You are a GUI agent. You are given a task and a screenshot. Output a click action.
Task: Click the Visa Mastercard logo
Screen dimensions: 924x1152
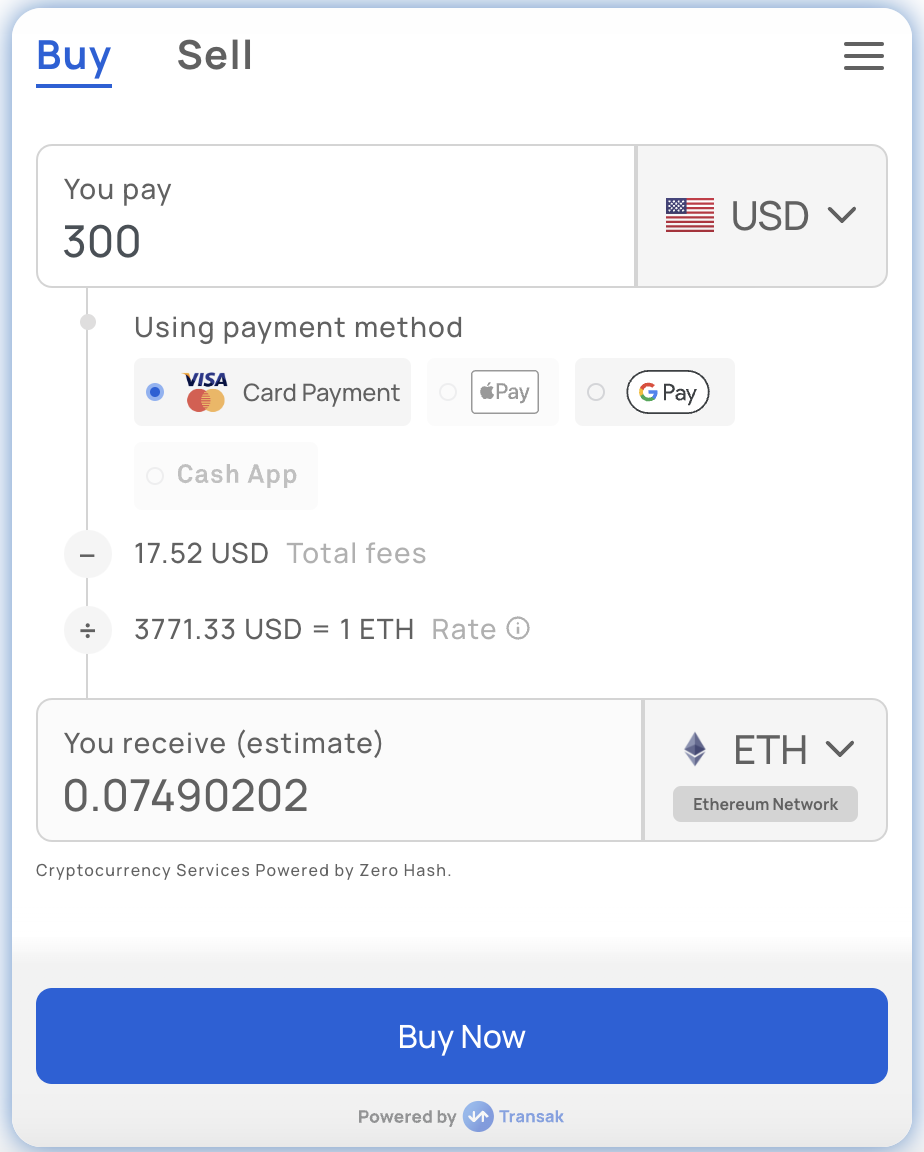pos(206,392)
